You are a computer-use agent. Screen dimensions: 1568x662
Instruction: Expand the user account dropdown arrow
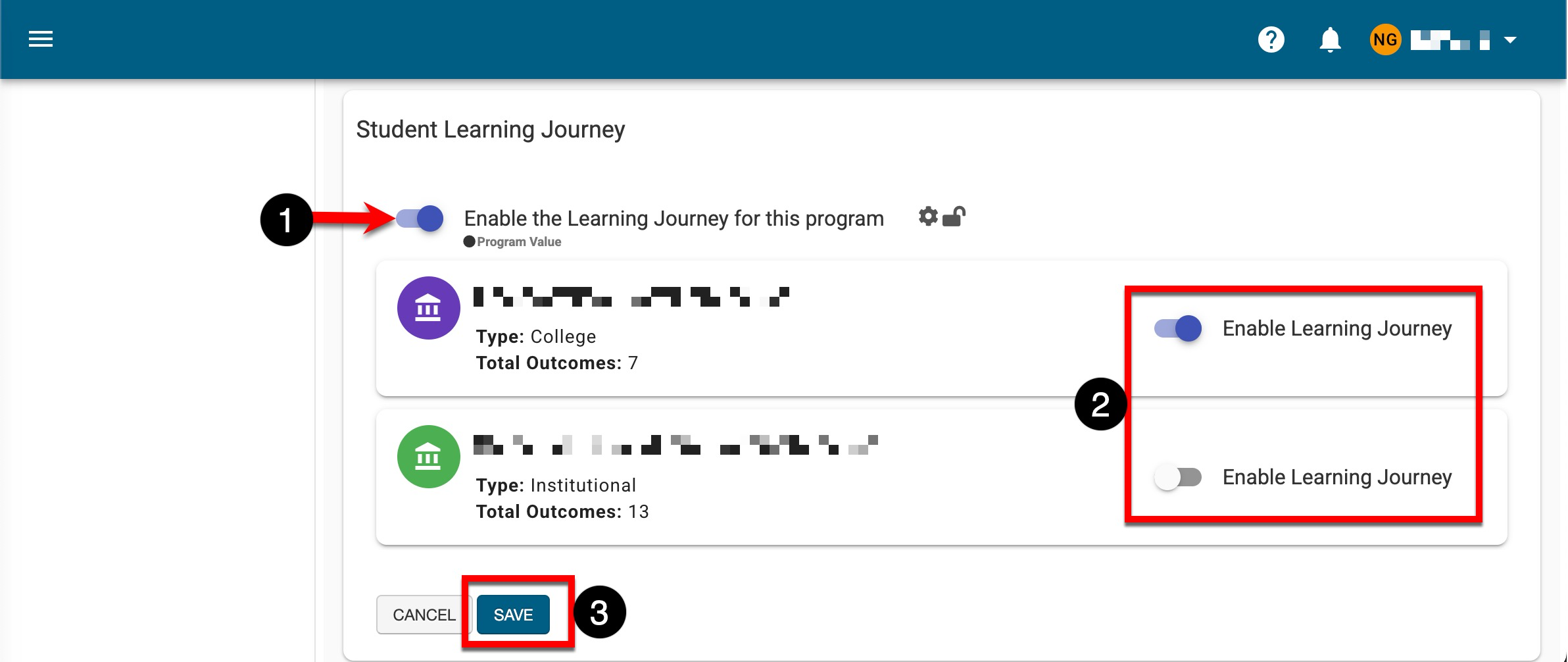[1510, 40]
